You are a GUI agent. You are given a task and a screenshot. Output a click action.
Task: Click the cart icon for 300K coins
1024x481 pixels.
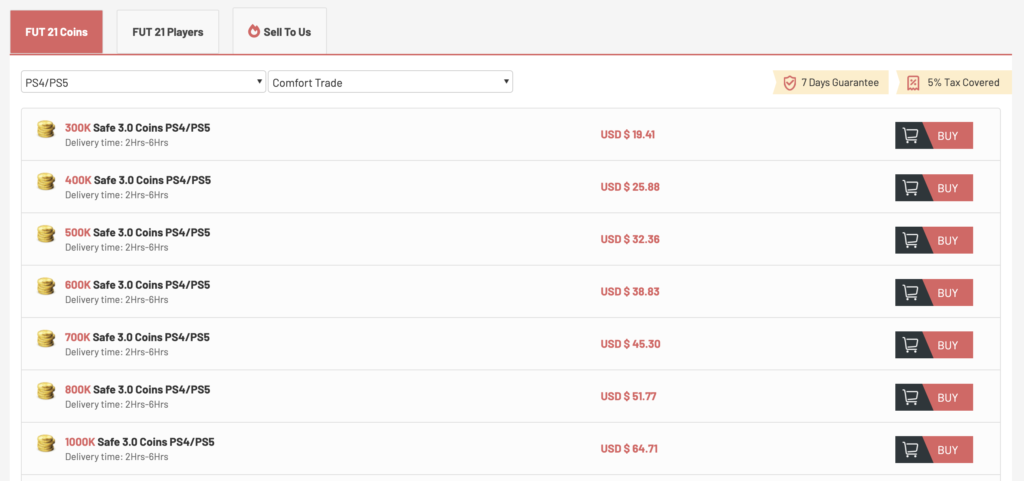(909, 136)
